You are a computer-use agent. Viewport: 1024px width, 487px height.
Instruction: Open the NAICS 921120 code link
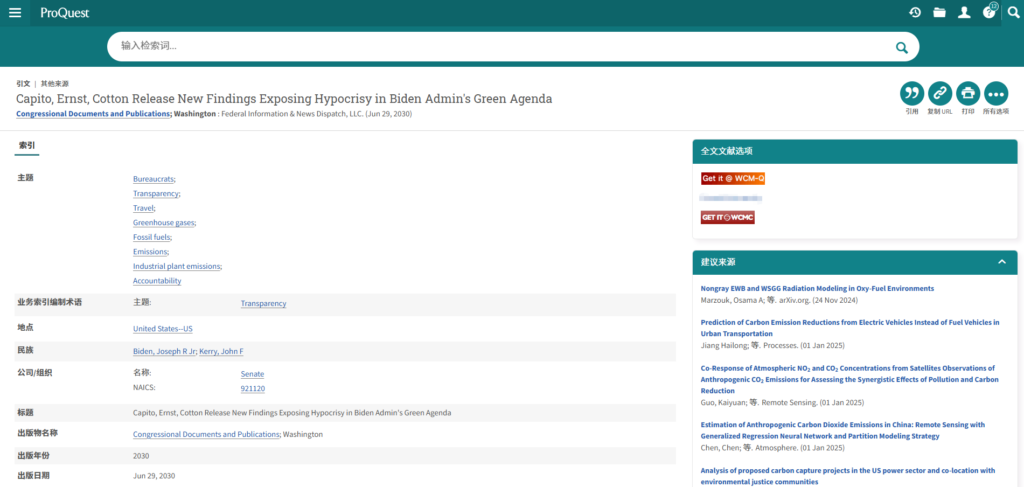tap(252, 388)
